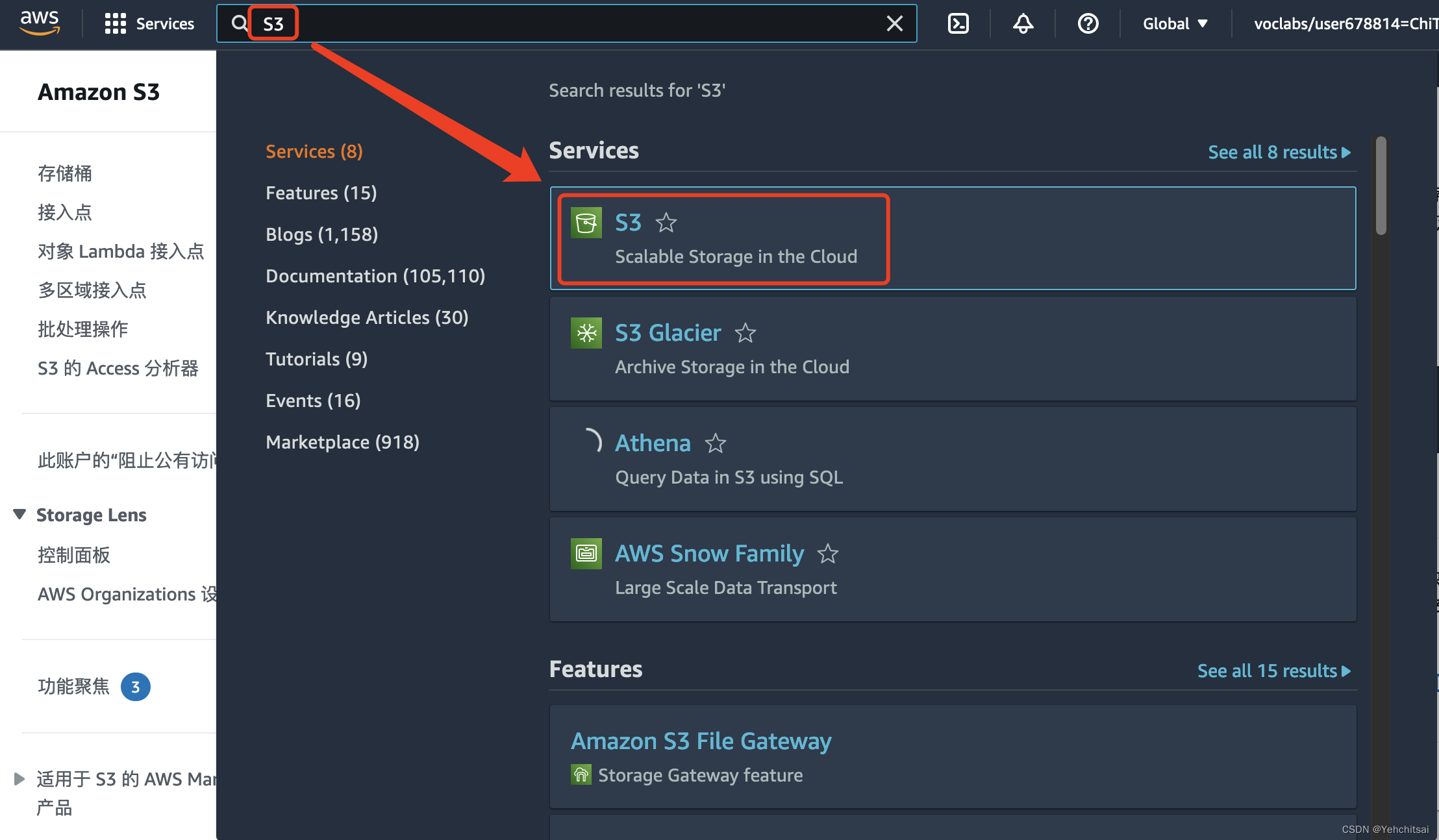Click the AWS Snow Family icon
1439x840 pixels.
(x=586, y=554)
